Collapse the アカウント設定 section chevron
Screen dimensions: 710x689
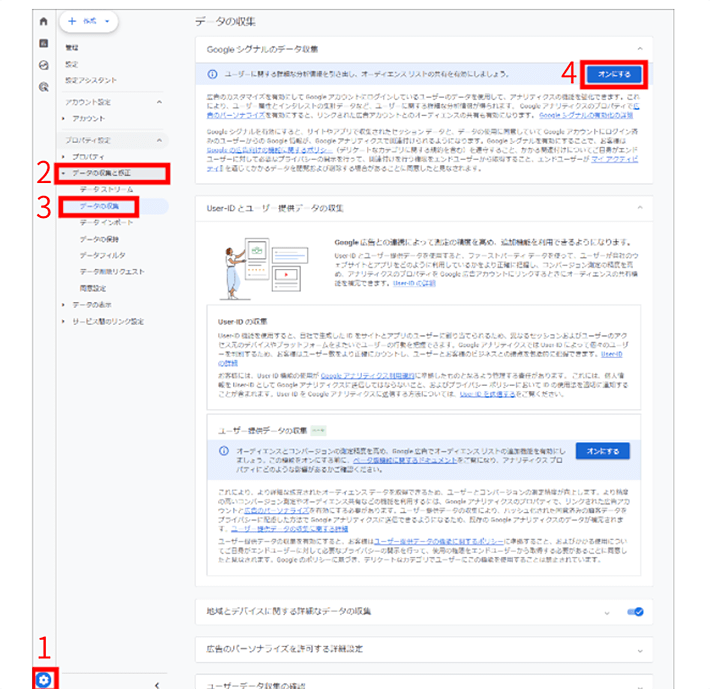tap(159, 102)
